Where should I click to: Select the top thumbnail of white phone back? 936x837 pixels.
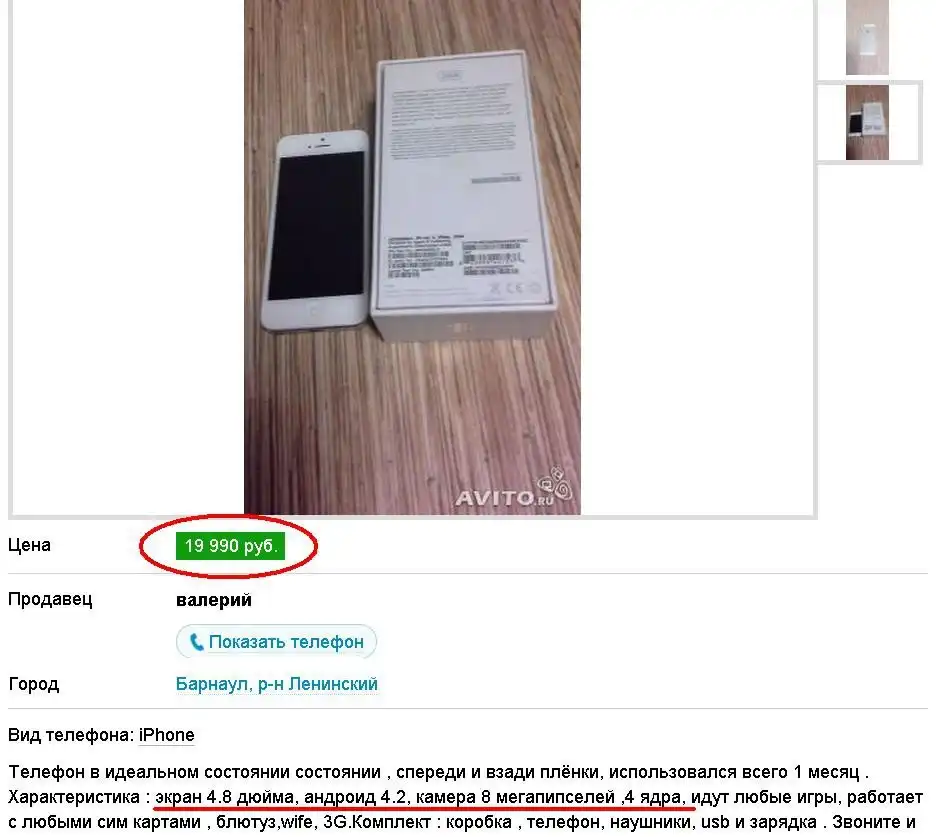(x=867, y=37)
